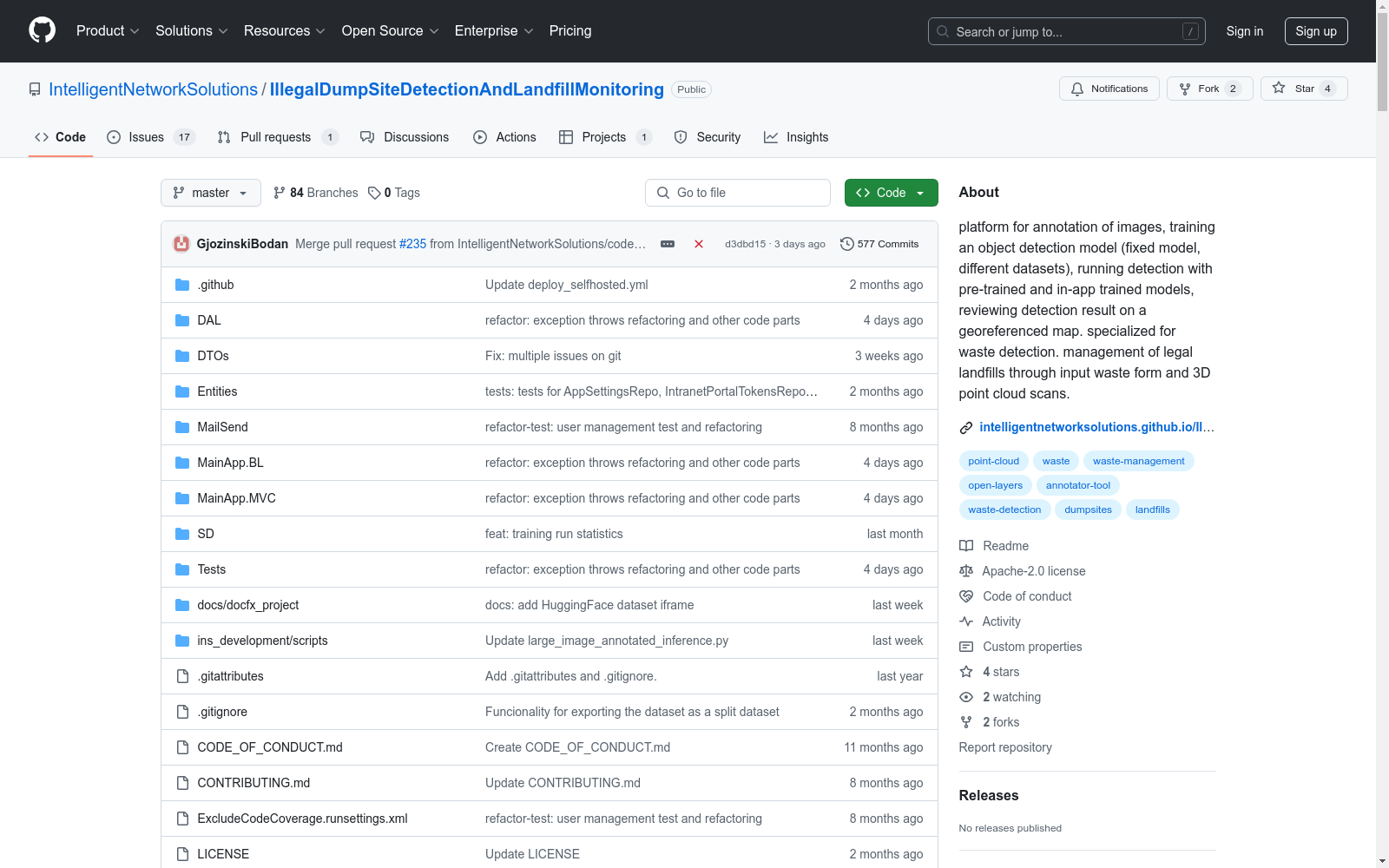Click the MailSend folder icon
Image resolution: width=1389 pixels, height=868 pixels.
pyautogui.click(x=182, y=427)
